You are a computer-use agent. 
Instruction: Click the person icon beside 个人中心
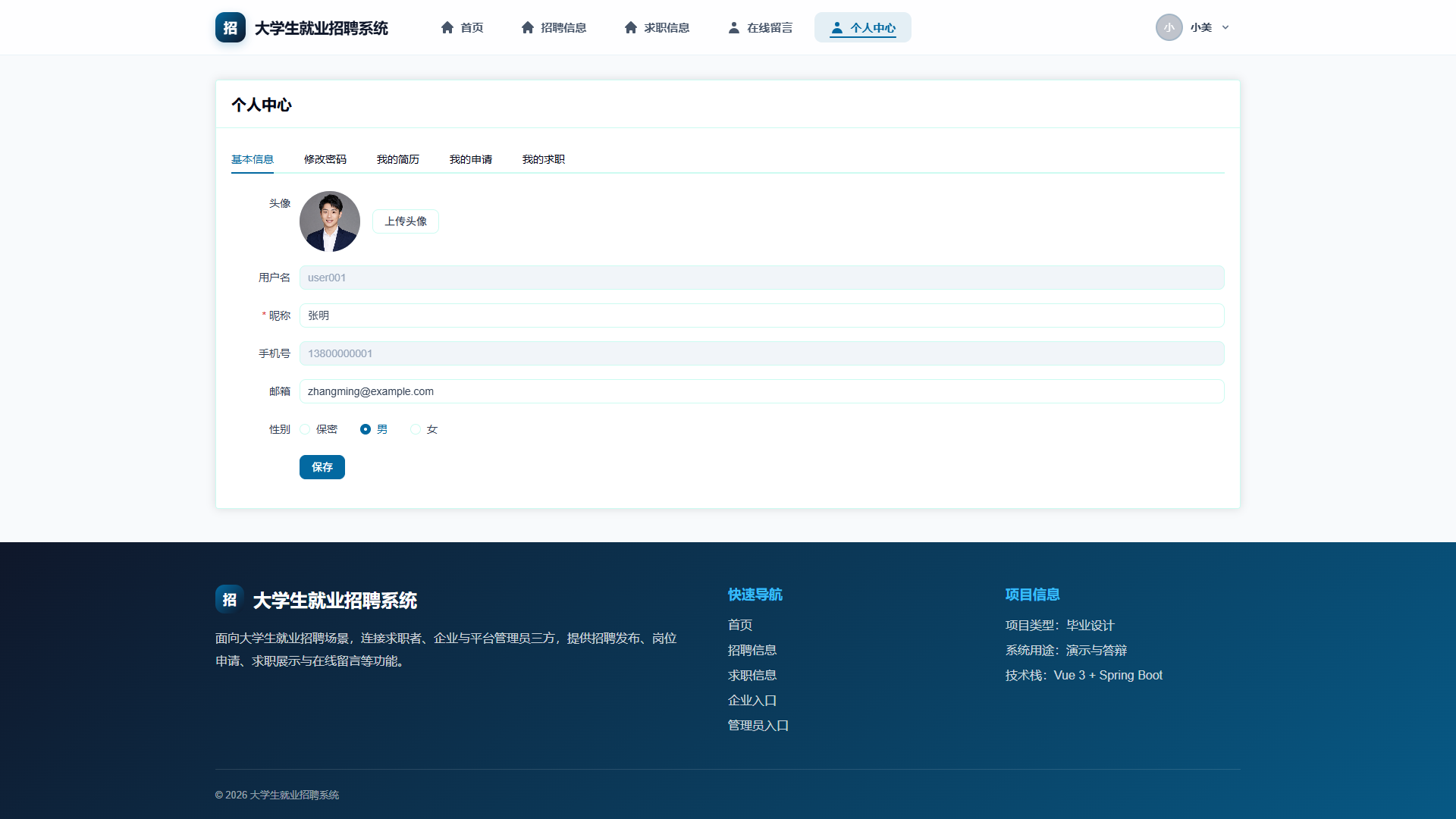click(836, 27)
